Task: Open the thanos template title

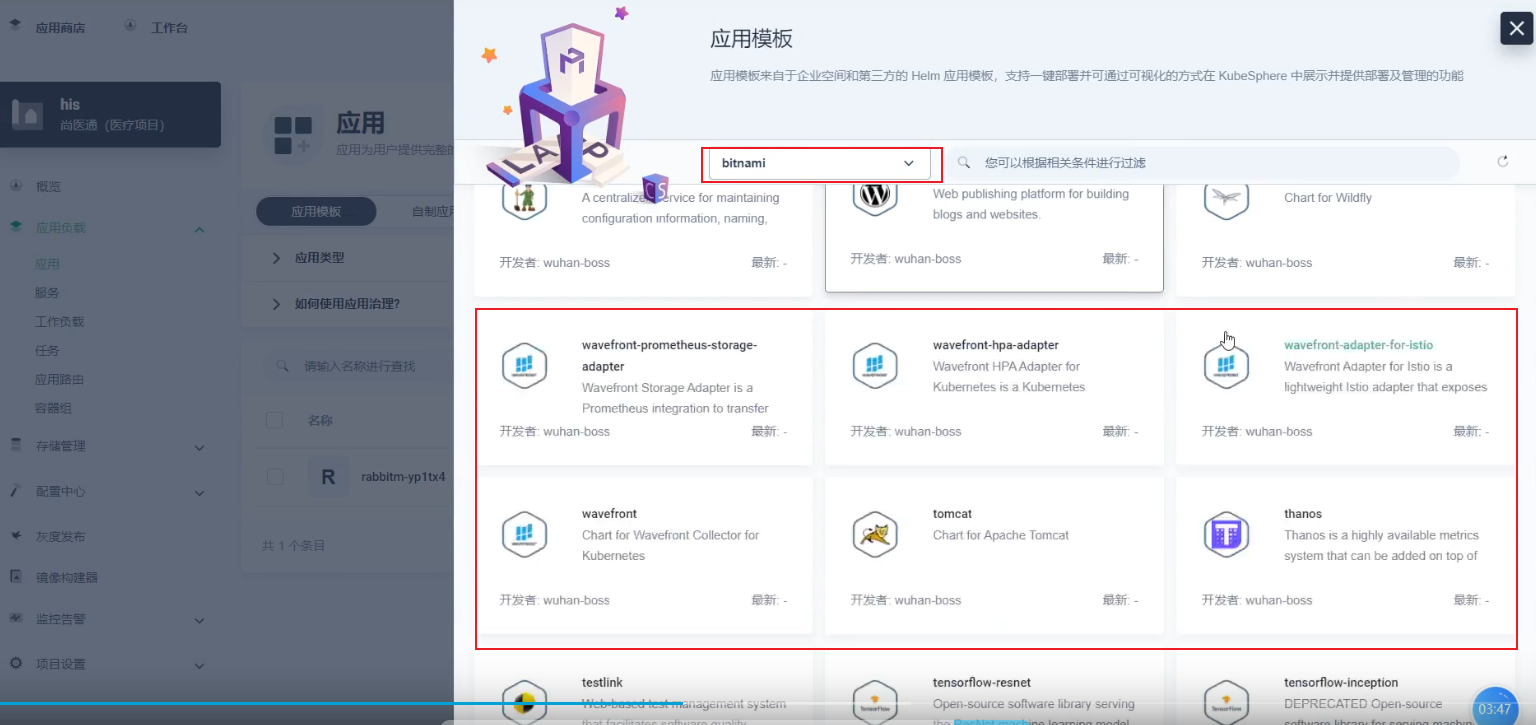Action: point(1303,514)
